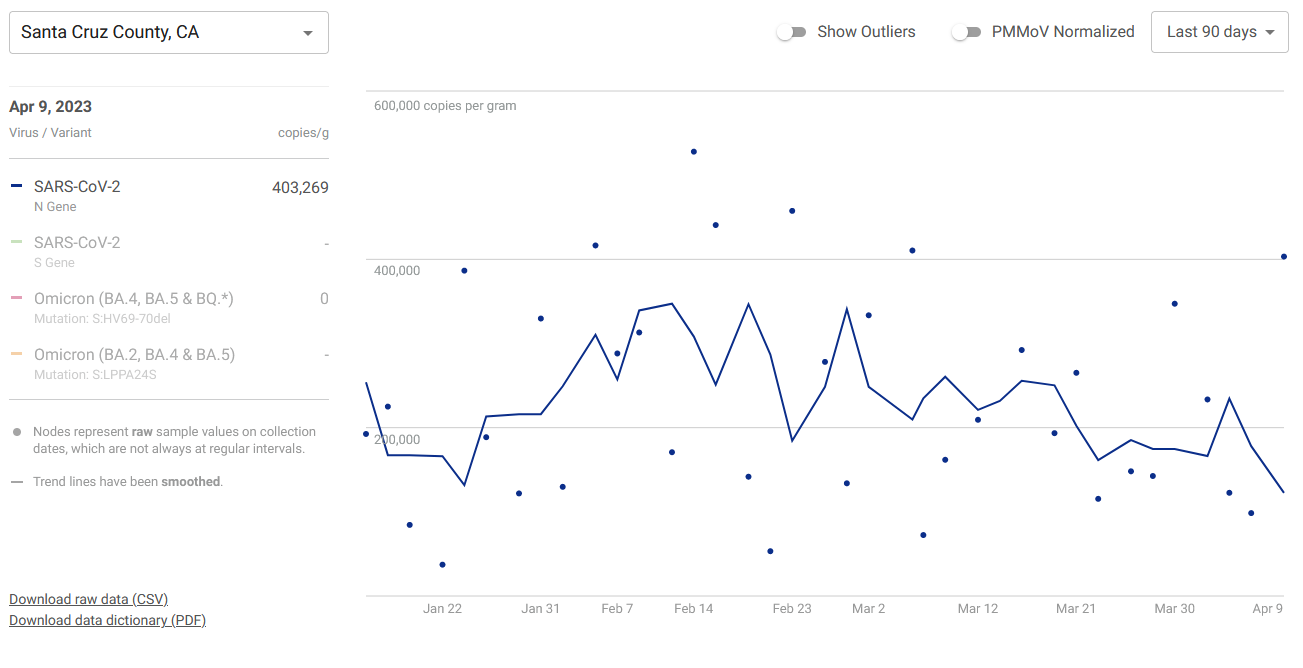
Task: Click the location dropdown arrow icon
Action: pos(307,34)
